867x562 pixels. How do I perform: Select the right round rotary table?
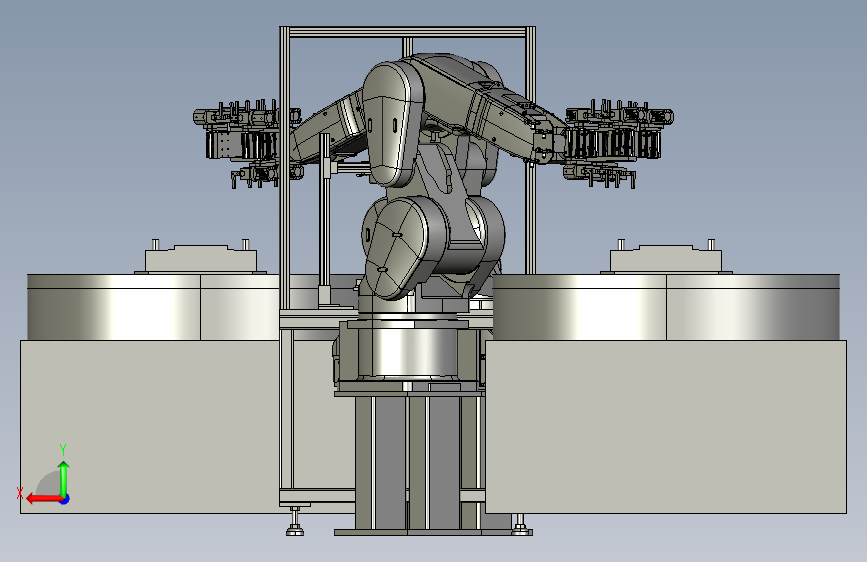[666, 307]
